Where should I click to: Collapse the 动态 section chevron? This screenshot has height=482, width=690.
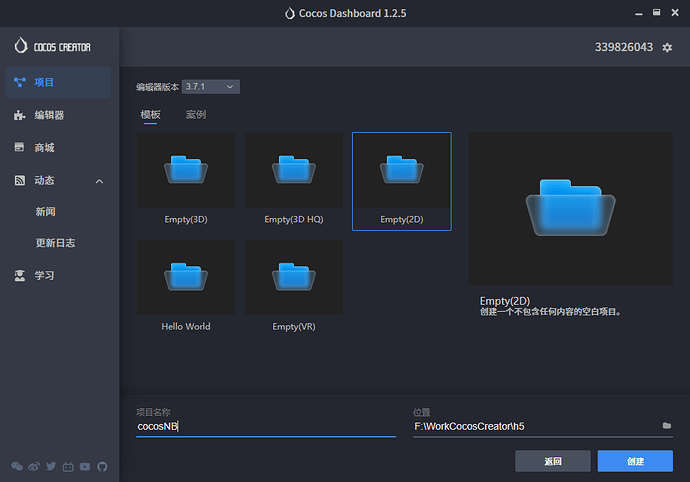click(99, 181)
